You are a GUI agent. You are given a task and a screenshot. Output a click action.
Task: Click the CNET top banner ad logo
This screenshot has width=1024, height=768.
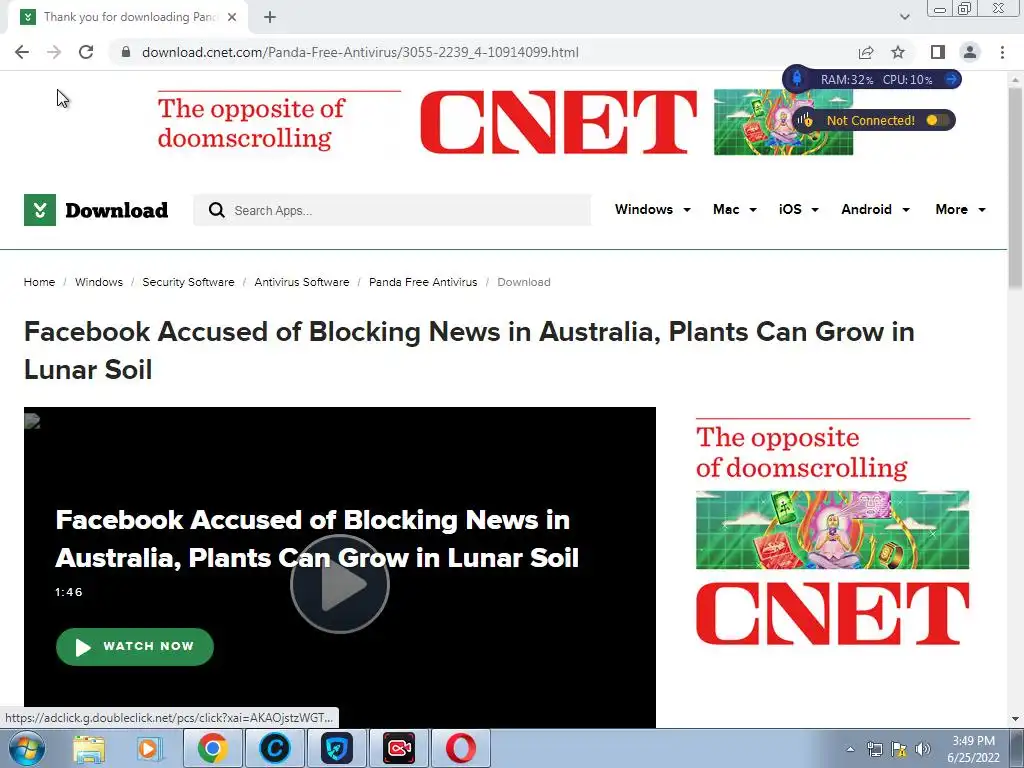[558, 122]
